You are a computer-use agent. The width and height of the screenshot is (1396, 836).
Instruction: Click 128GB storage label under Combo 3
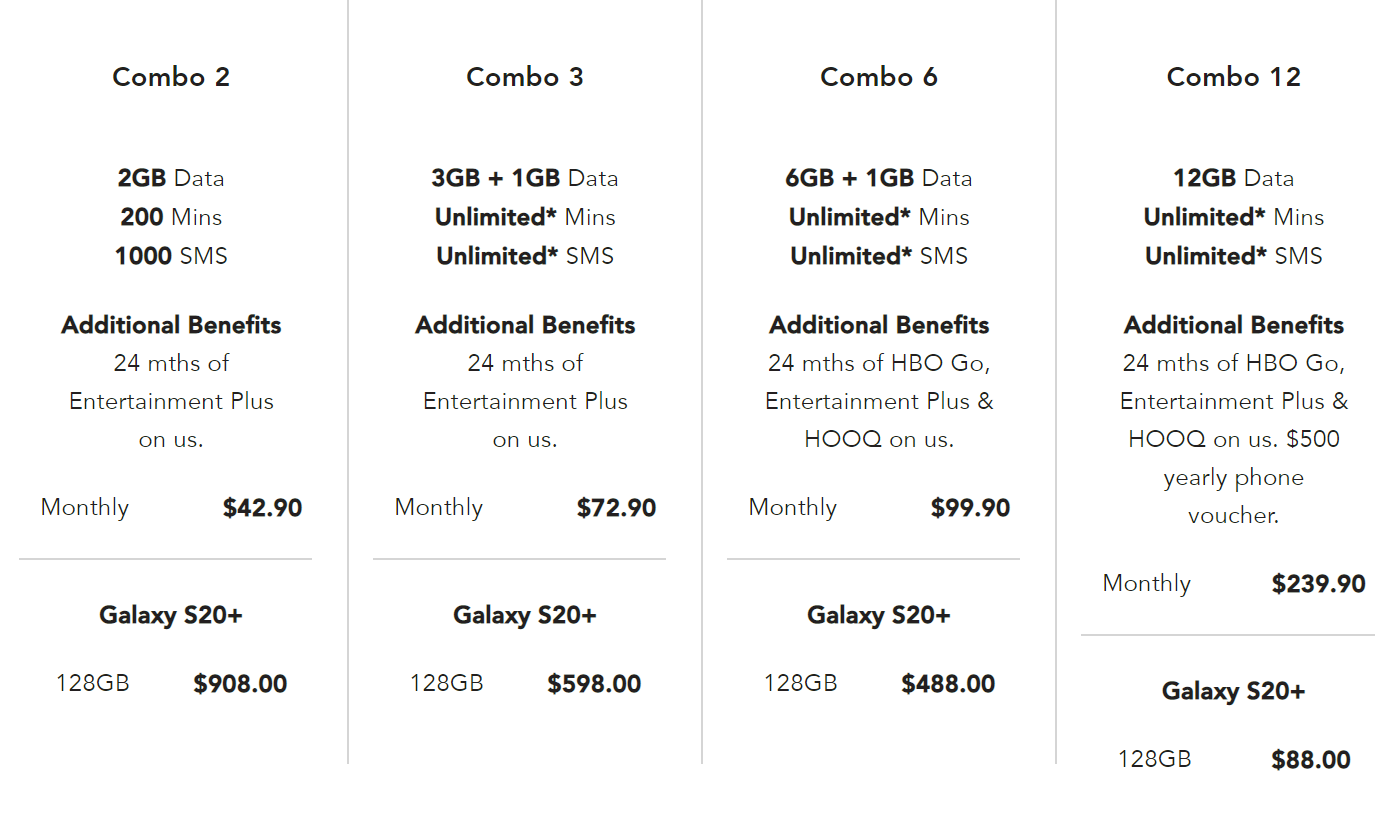click(x=446, y=684)
